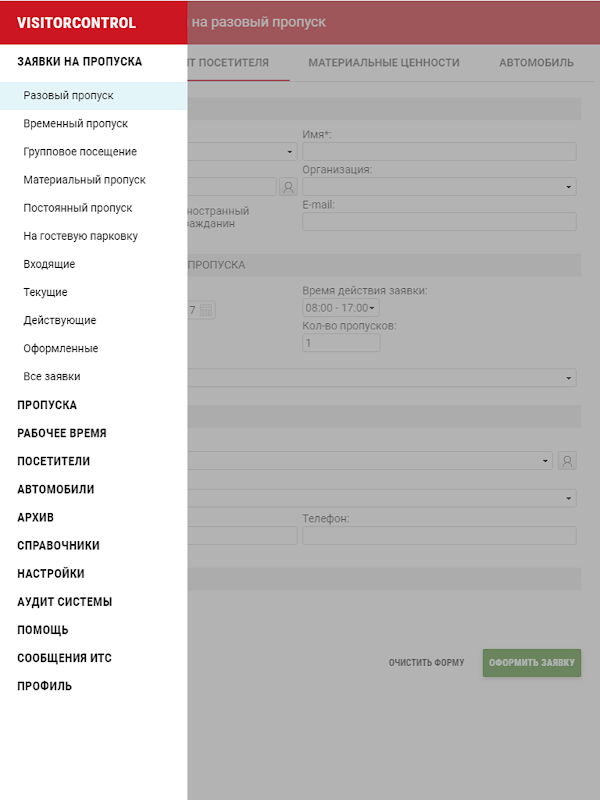Open the Автомобиль tab
Viewport: 600px width, 800px height.
pos(536,62)
